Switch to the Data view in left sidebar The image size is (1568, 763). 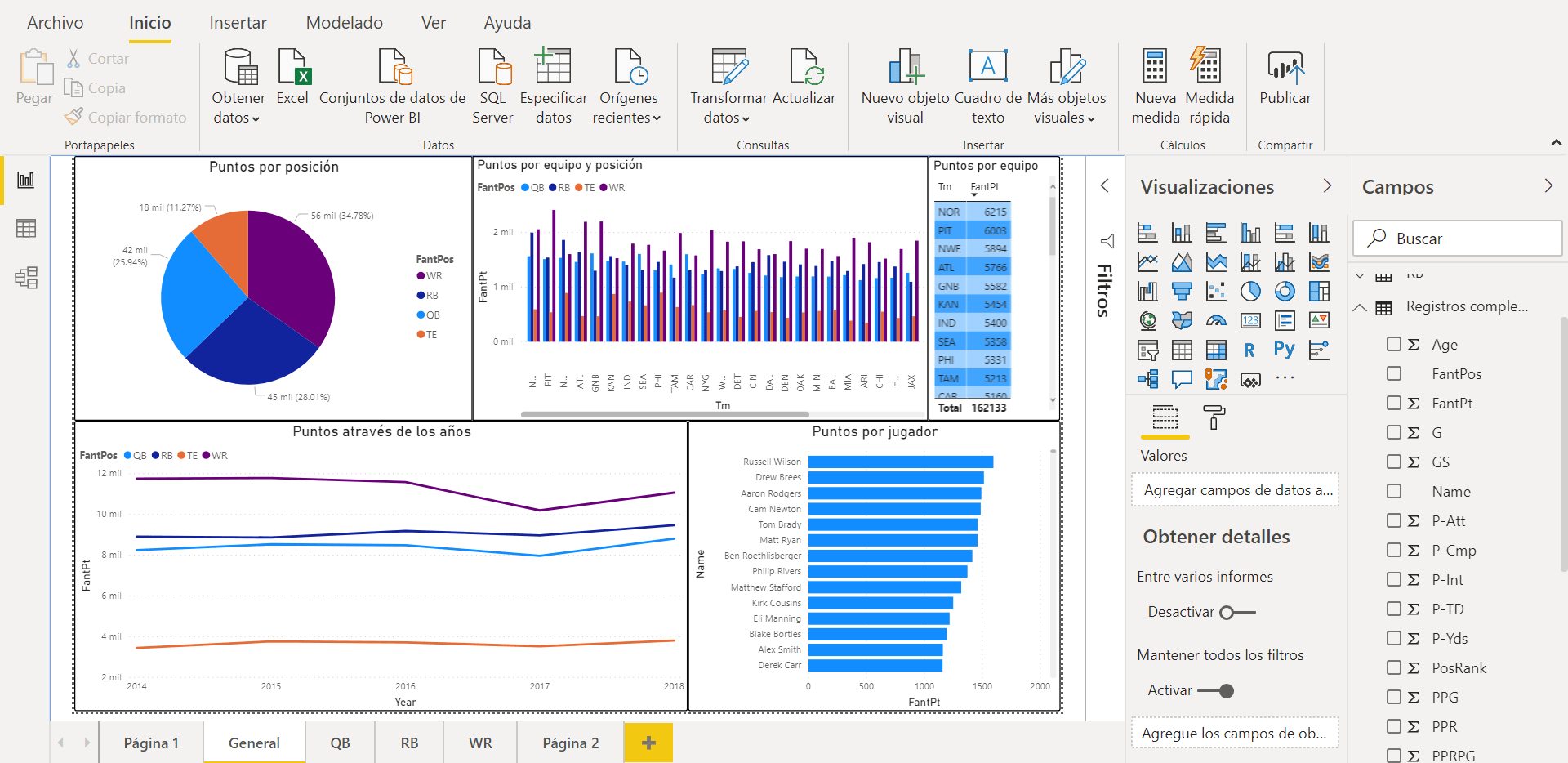(x=25, y=229)
